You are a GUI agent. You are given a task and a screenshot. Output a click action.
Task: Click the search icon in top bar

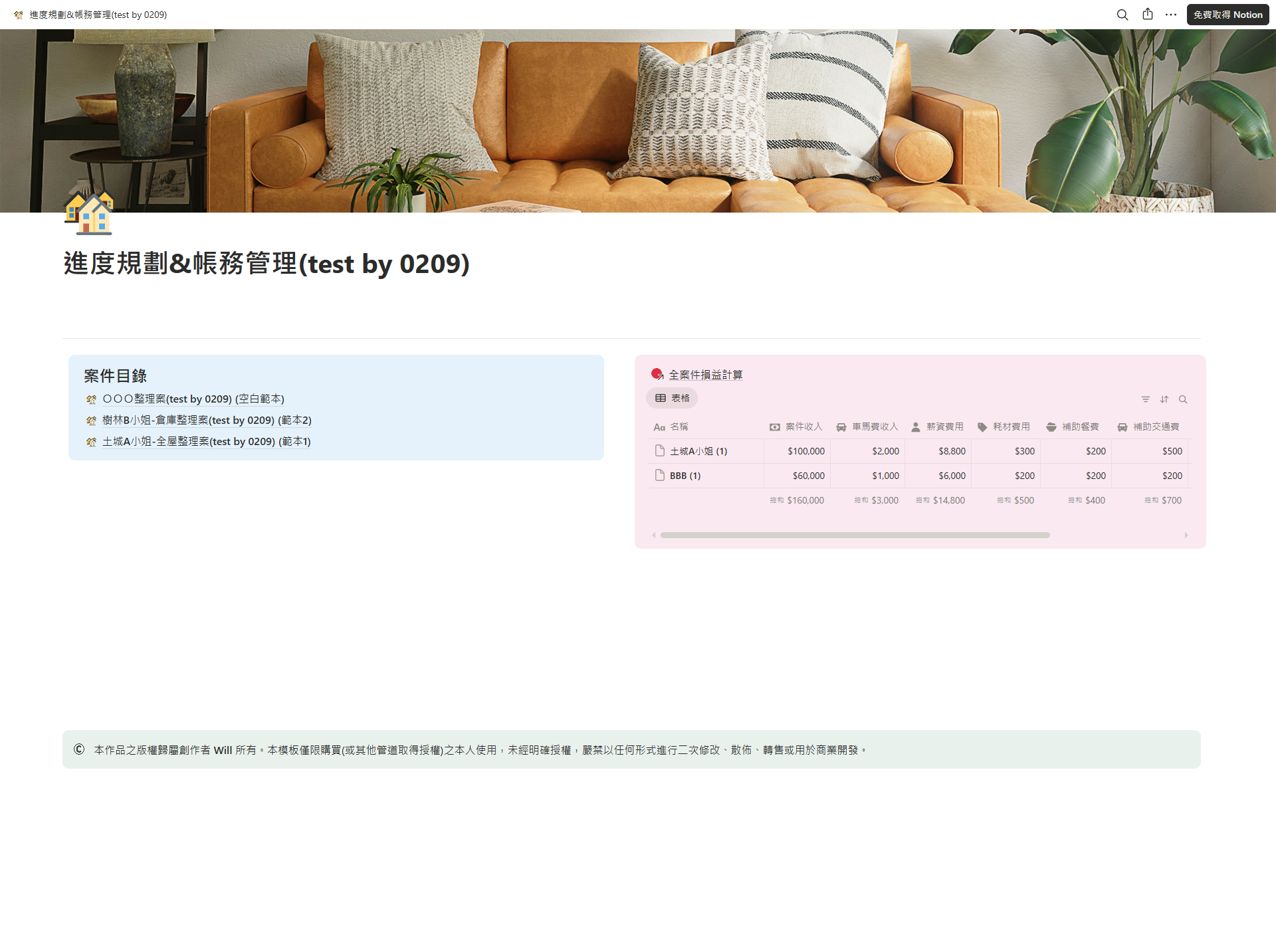1122,15
